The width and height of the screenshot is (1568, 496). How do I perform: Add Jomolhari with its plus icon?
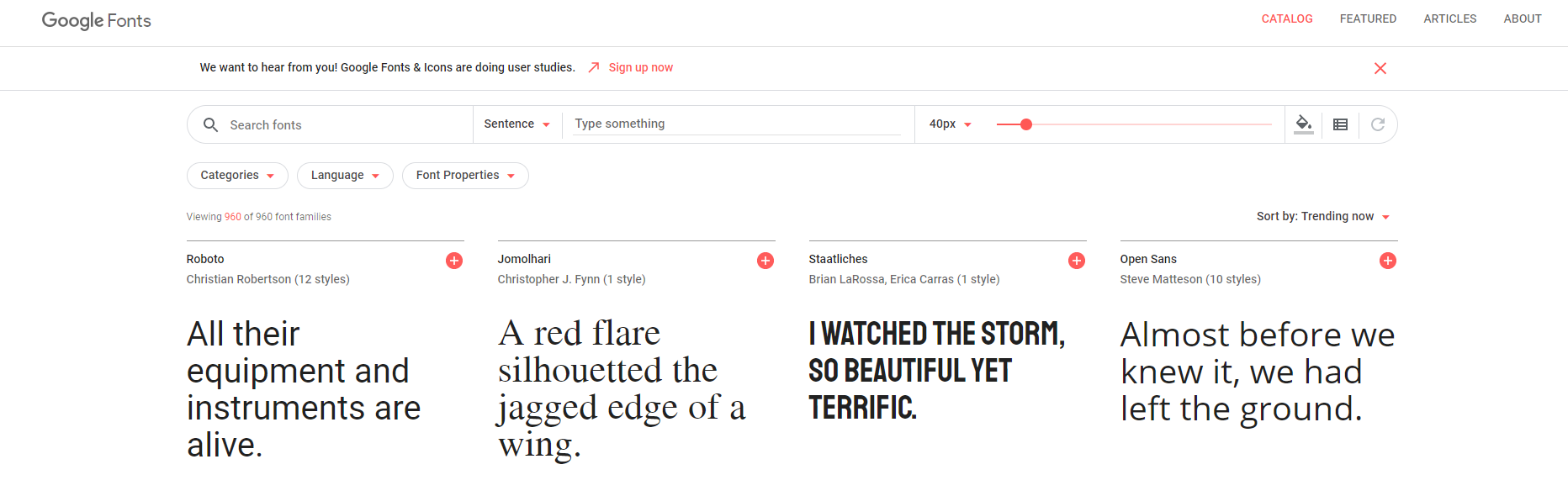[x=765, y=261]
